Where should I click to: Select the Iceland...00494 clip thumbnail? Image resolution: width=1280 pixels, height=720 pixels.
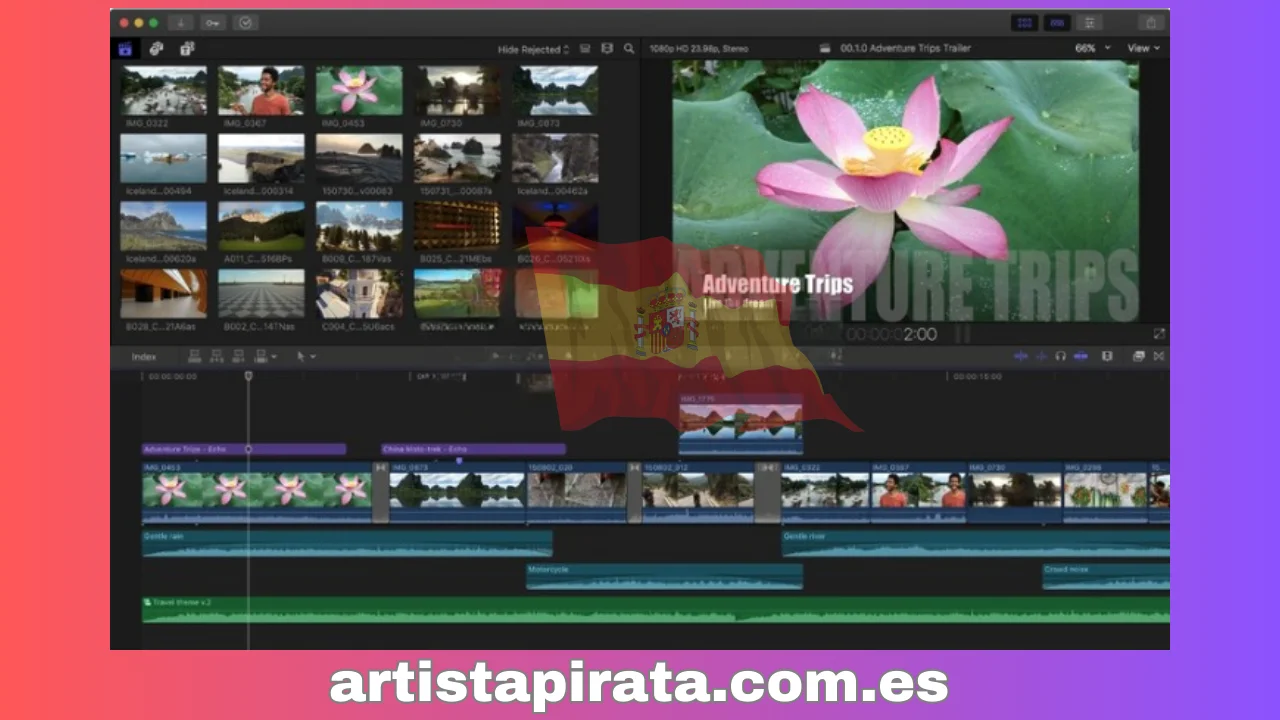[x=164, y=159]
